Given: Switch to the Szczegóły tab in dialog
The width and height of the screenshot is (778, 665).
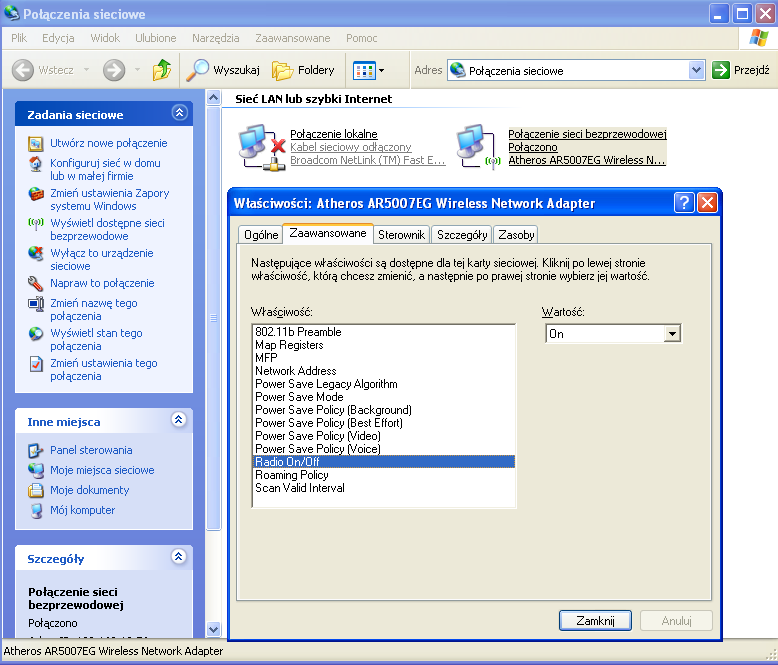Looking at the screenshot, I should coord(462,235).
